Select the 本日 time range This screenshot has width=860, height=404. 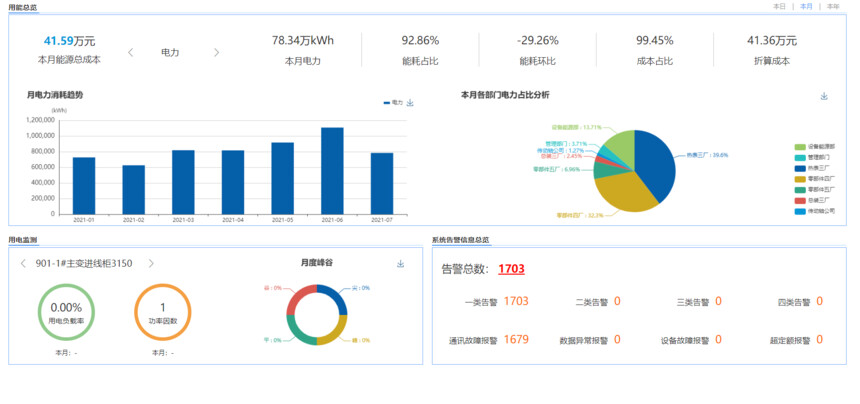pos(779,7)
